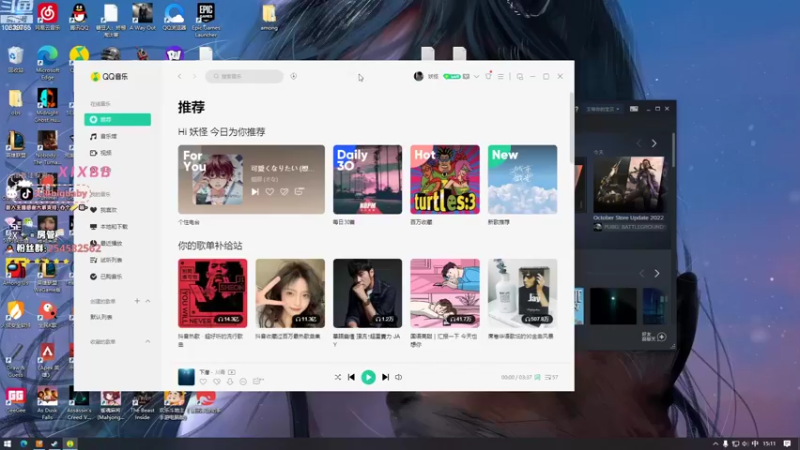
Task: Go back using QQ Music back arrow
Action: click(x=180, y=77)
